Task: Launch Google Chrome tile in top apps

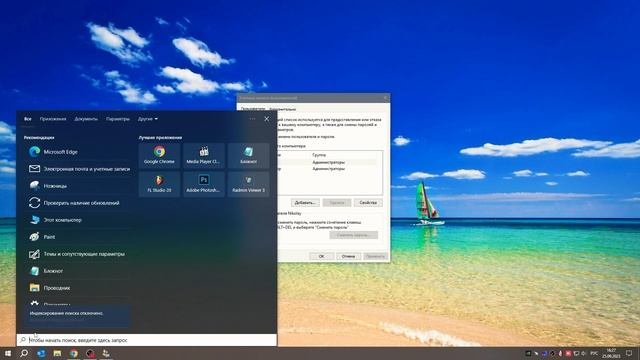Action: (159, 156)
